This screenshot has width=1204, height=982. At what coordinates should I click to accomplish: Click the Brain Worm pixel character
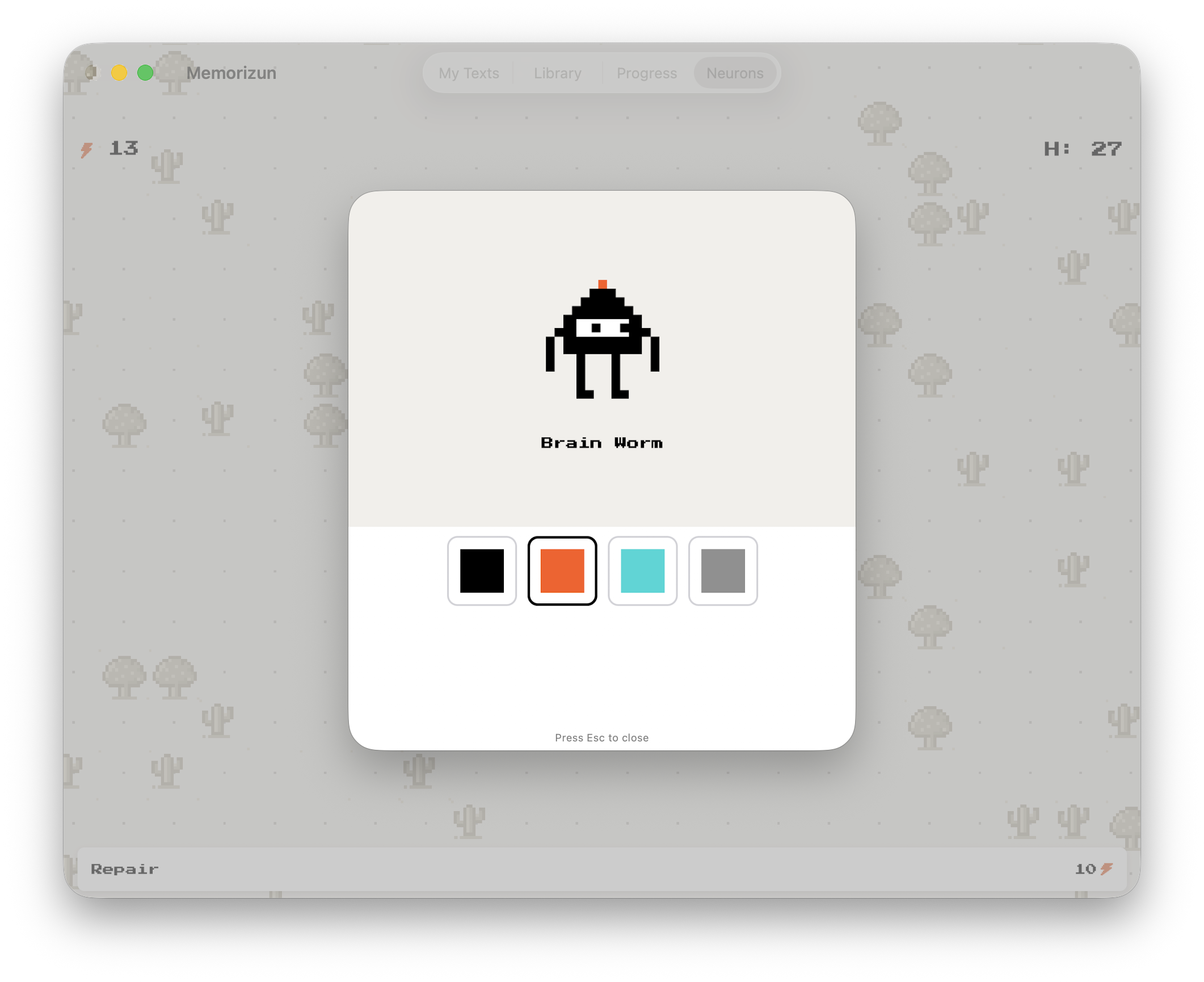coord(602,339)
